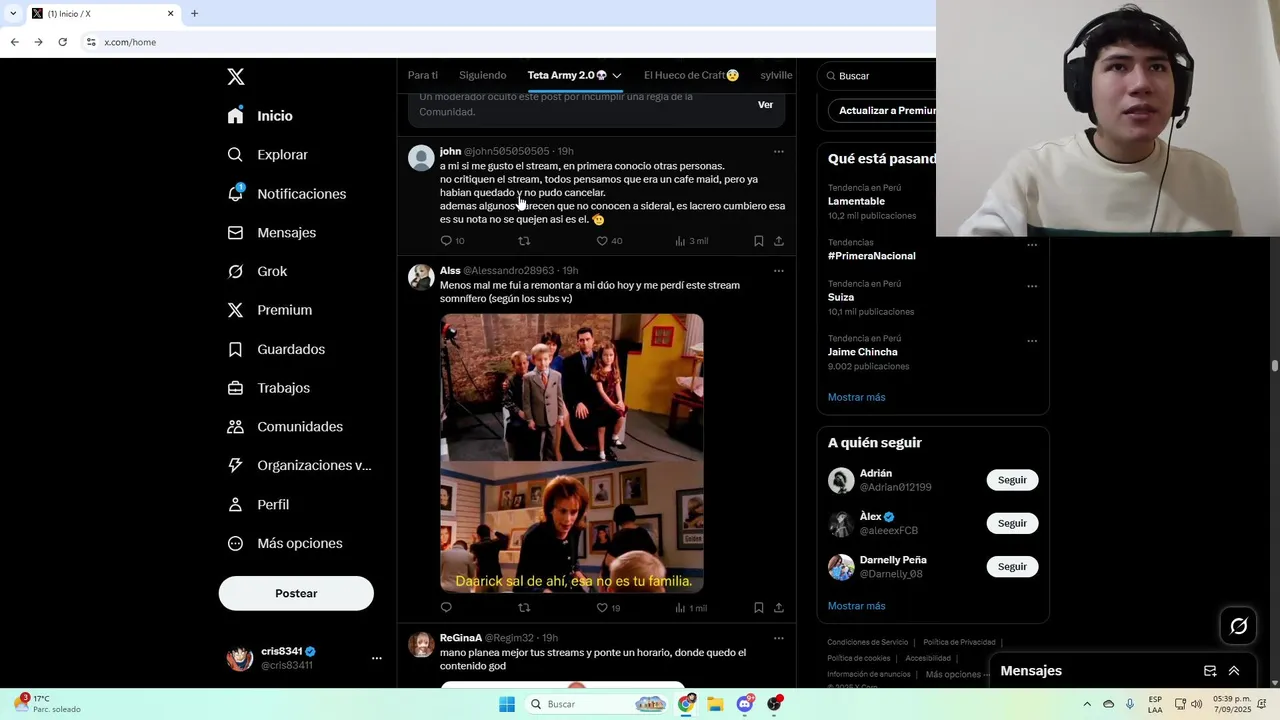Viewport: 1280px width, 720px height.
Task: View stats of john's post (3 mil)
Action: click(x=691, y=241)
